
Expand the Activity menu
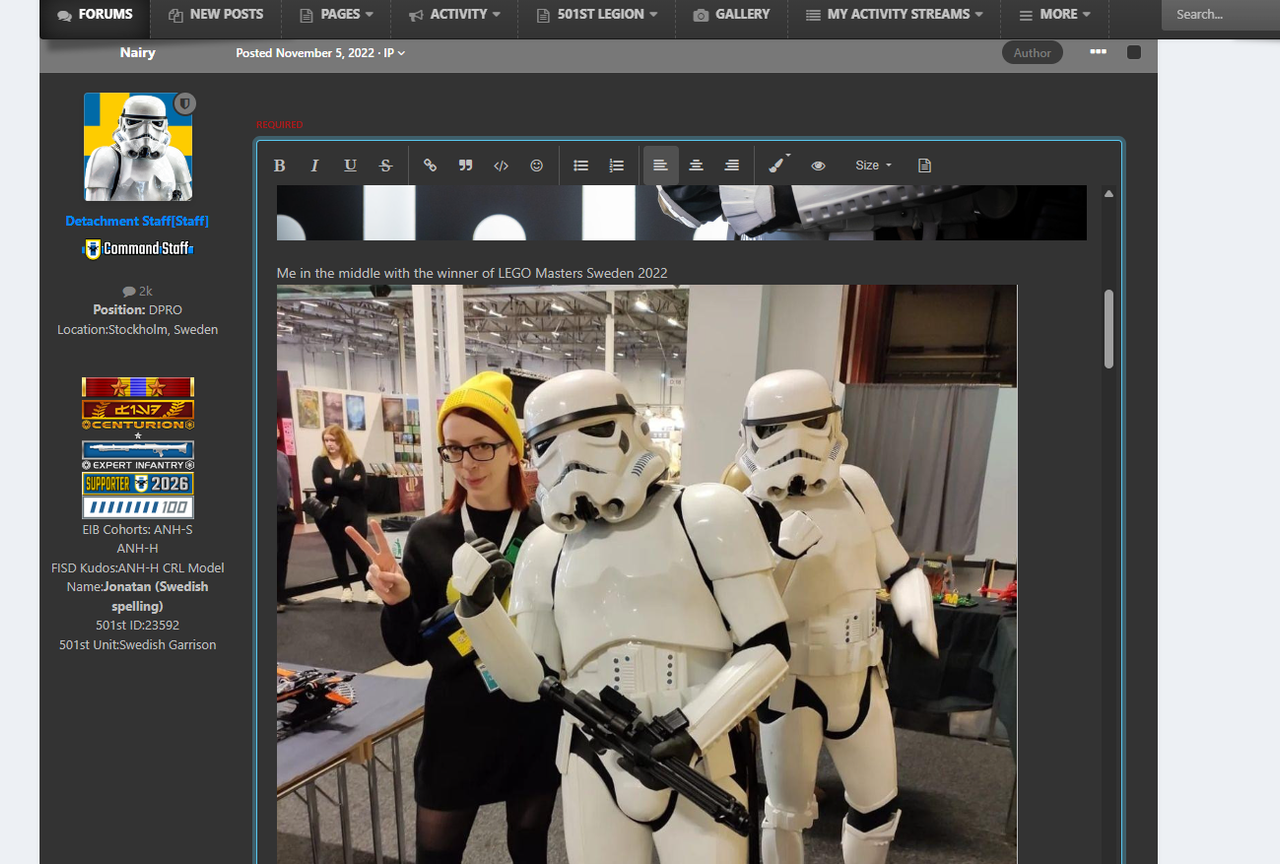click(454, 15)
